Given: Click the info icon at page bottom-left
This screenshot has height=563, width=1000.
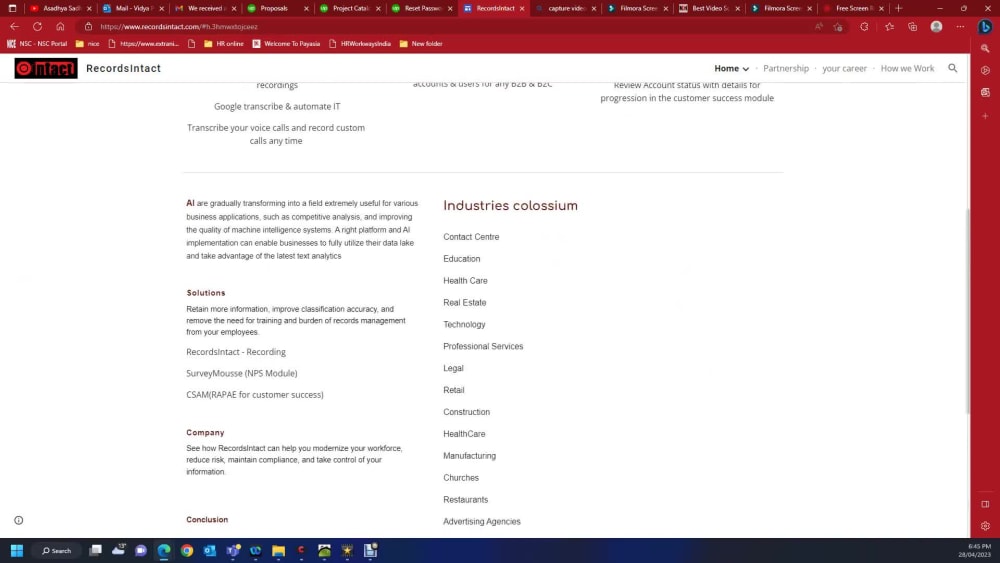Looking at the screenshot, I should (18, 520).
